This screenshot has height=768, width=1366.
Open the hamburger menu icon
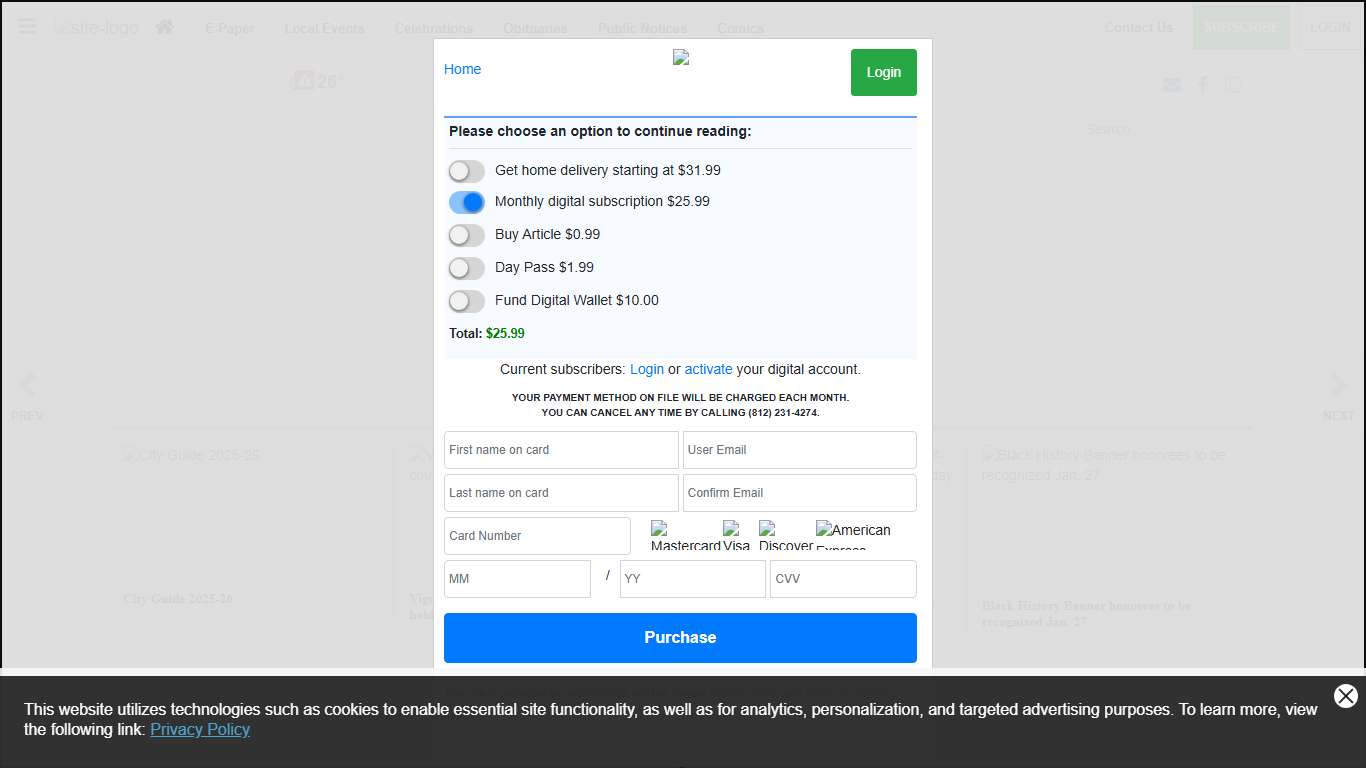[27, 27]
